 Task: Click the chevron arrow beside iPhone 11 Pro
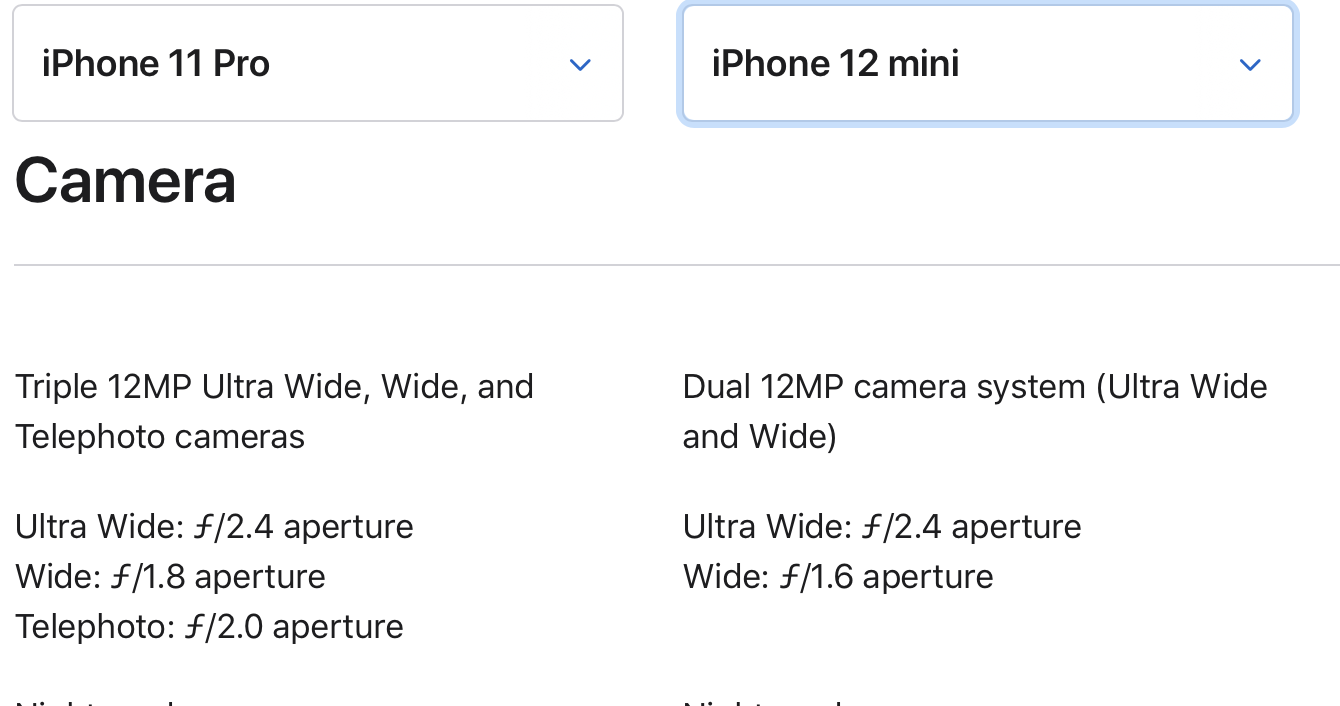[x=580, y=65]
